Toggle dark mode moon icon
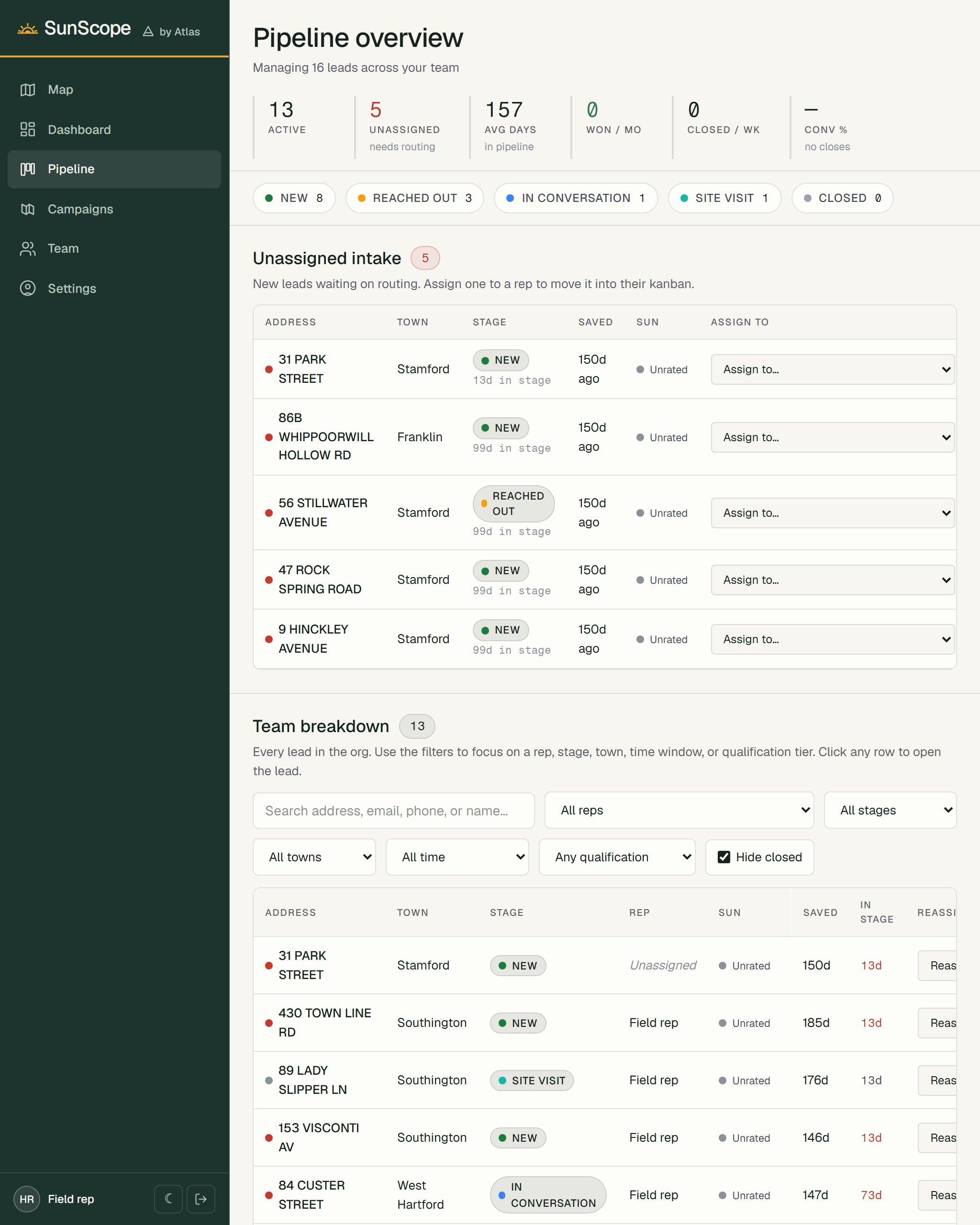Screen dimensions: 980x1225 168,1199
